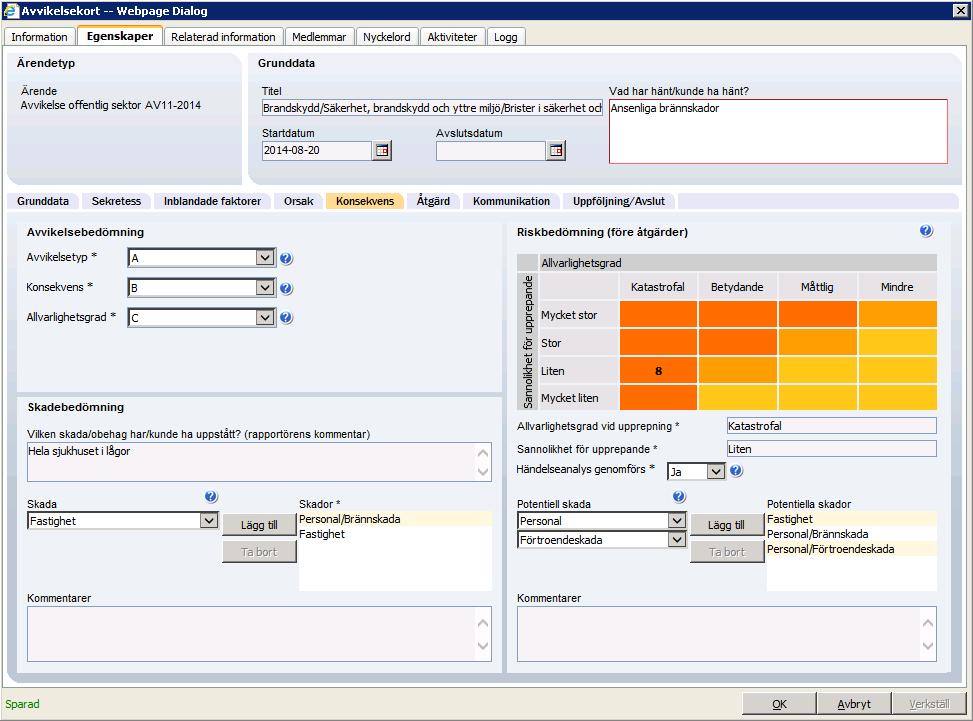Screen dimensions: 973x721
Task: Open the Händelseanalys genomförs Ja dropdown
Action: pyautogui.click(x=715, y=472)
